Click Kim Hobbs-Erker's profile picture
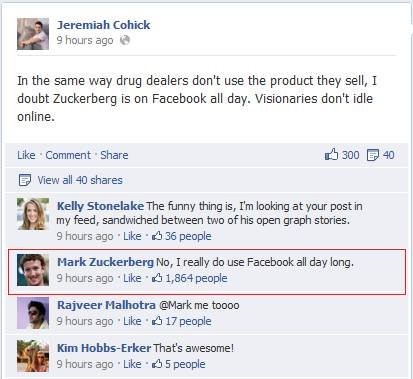The image size is (413, 379). (33, 356)
